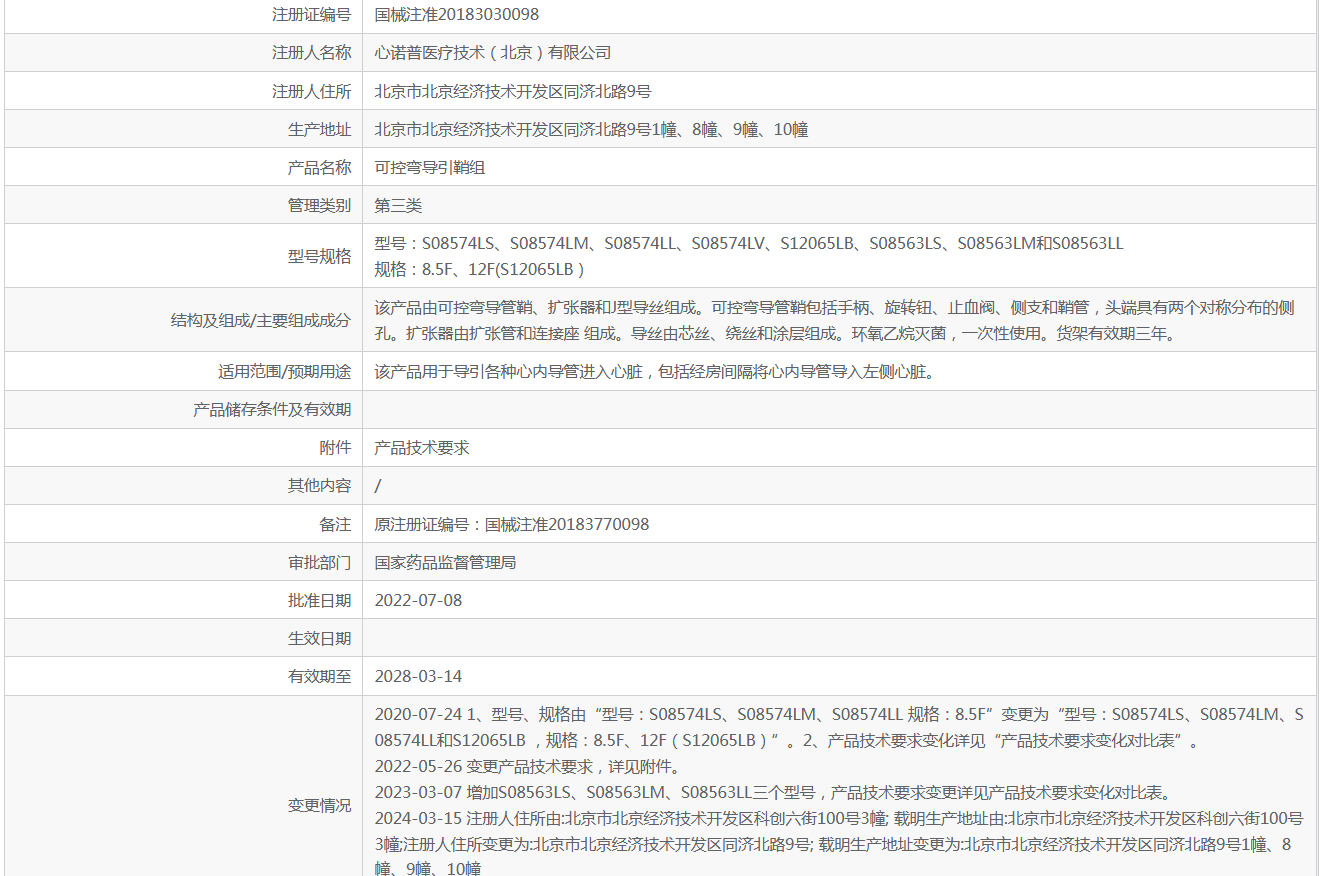
Task: Select the remark 原注册证编号：国械注准20183770098
Action: point(512,525)
